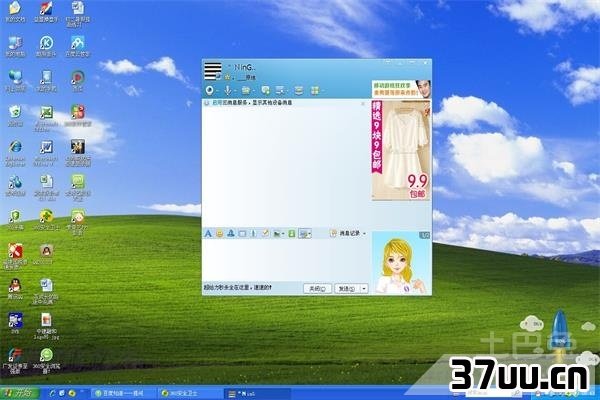
Task: Click the 关闭 (Close) chat button
Action: [317, 289]
